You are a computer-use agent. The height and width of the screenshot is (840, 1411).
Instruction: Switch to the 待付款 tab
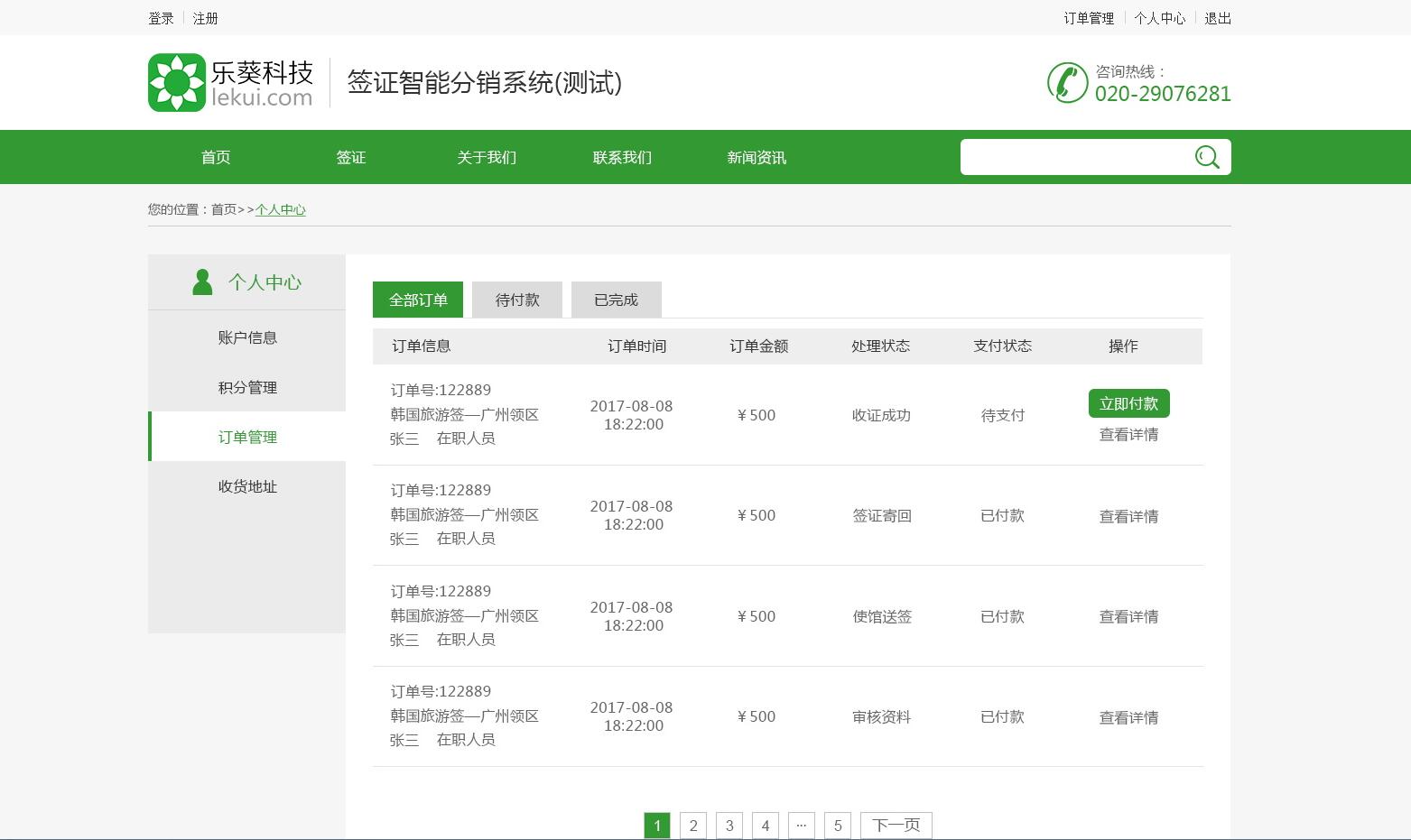coord(516,299)
